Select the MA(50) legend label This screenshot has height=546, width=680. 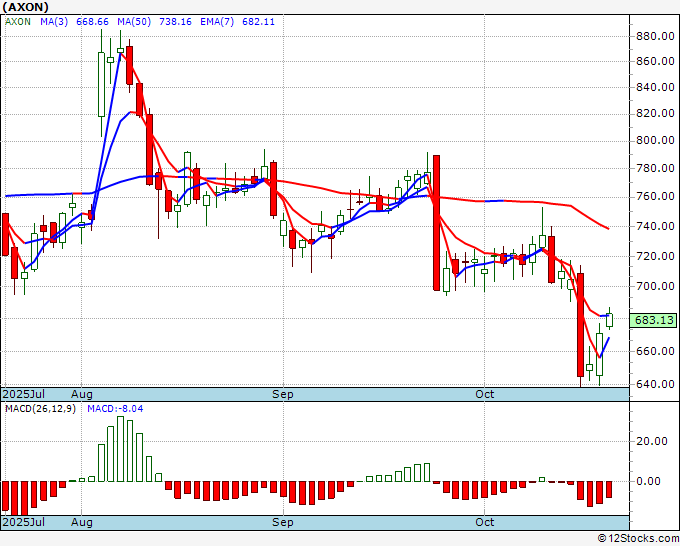pyautogui.click(x=134, y=22)
